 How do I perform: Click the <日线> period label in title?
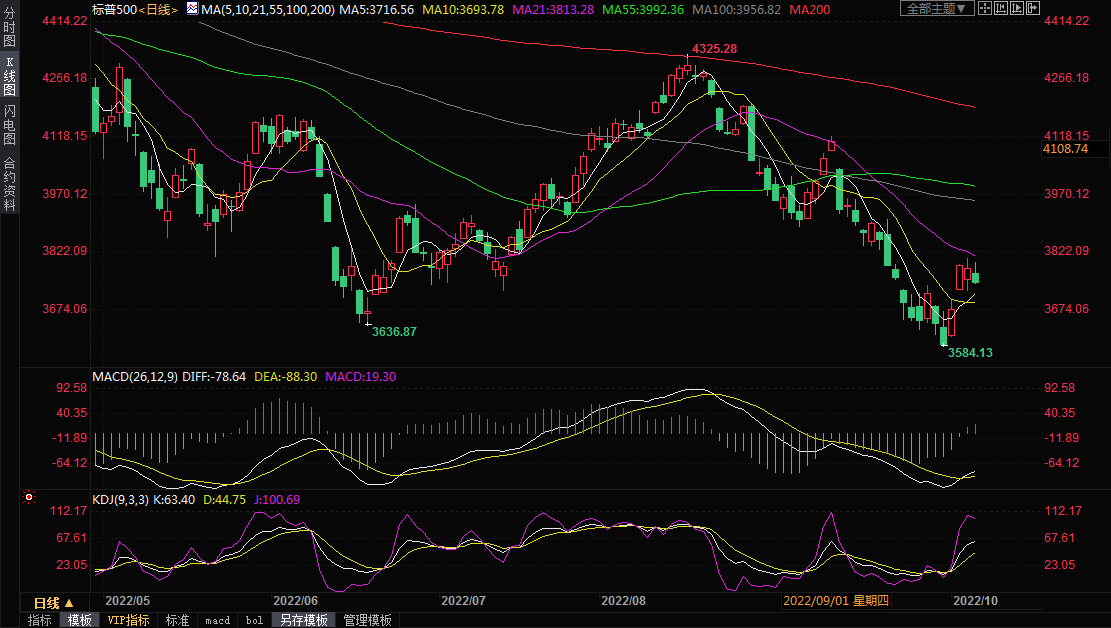158,9
